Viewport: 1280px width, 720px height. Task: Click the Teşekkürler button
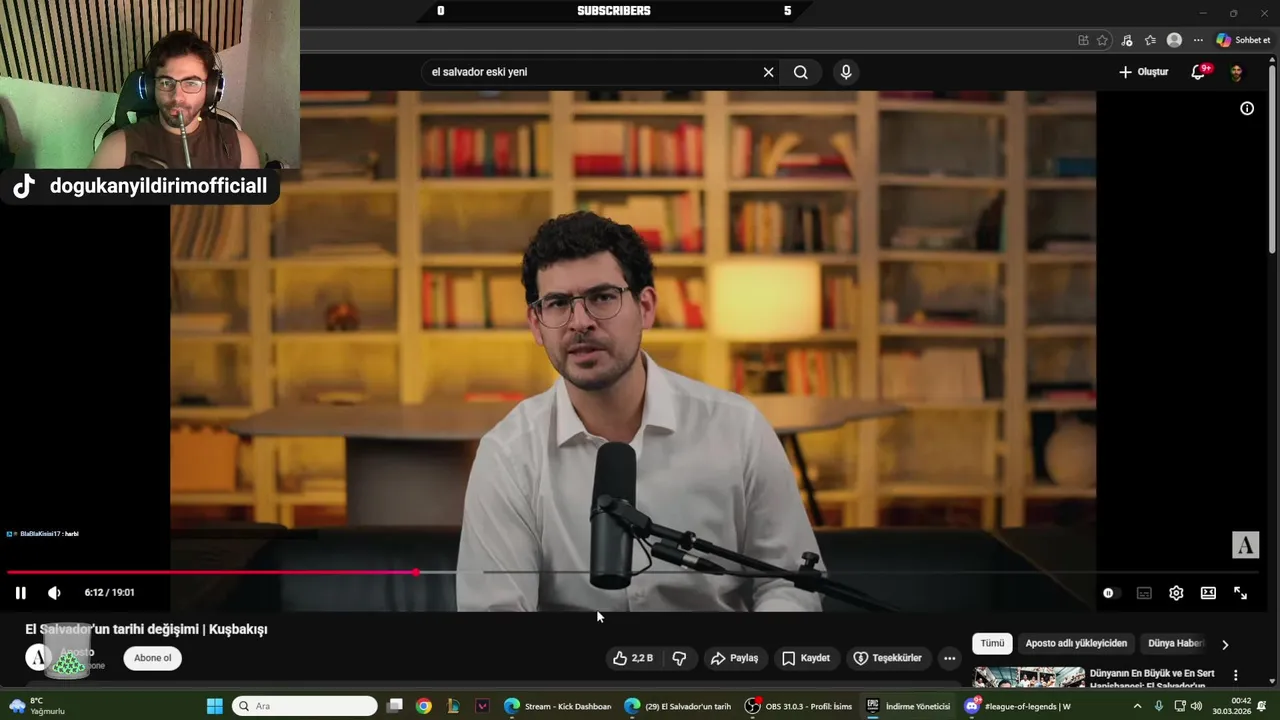point(887,658)
